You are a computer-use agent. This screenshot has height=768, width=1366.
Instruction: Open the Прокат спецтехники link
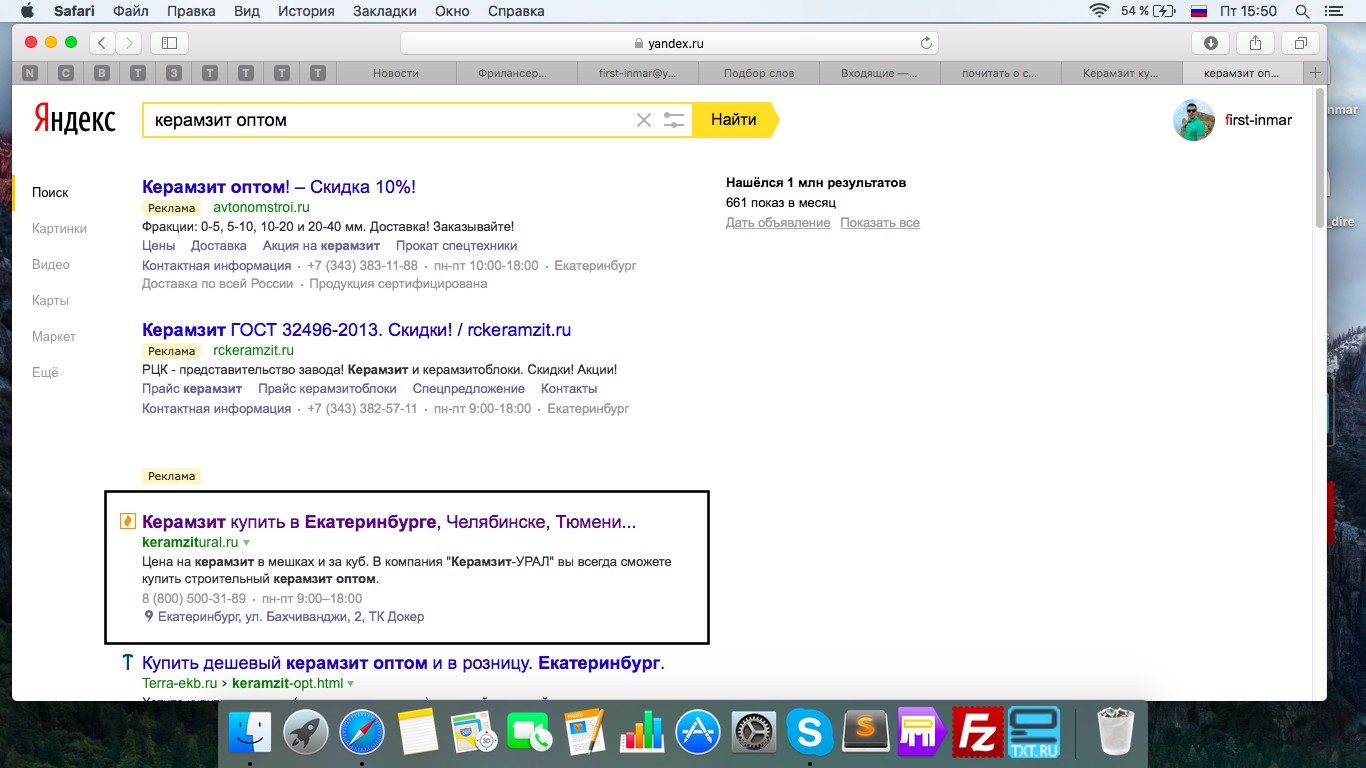coord(457,246)
